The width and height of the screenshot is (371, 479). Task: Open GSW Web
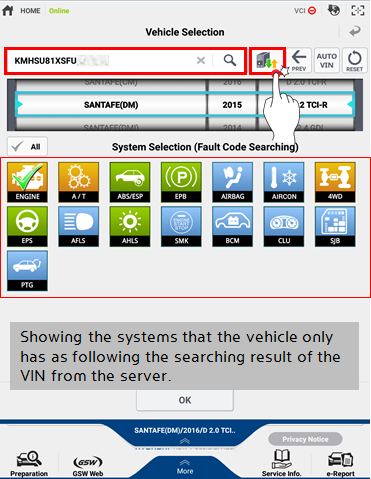[x=88, y=465]
